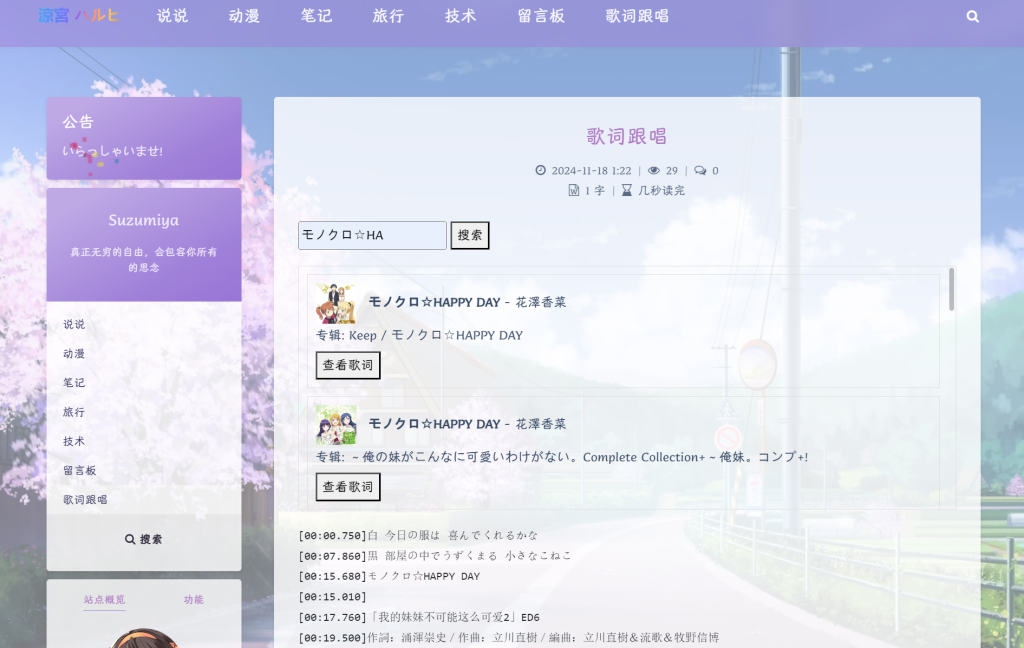Click the search results list scrollbar
1024x648 pixels.
click(x=951, y=290)
